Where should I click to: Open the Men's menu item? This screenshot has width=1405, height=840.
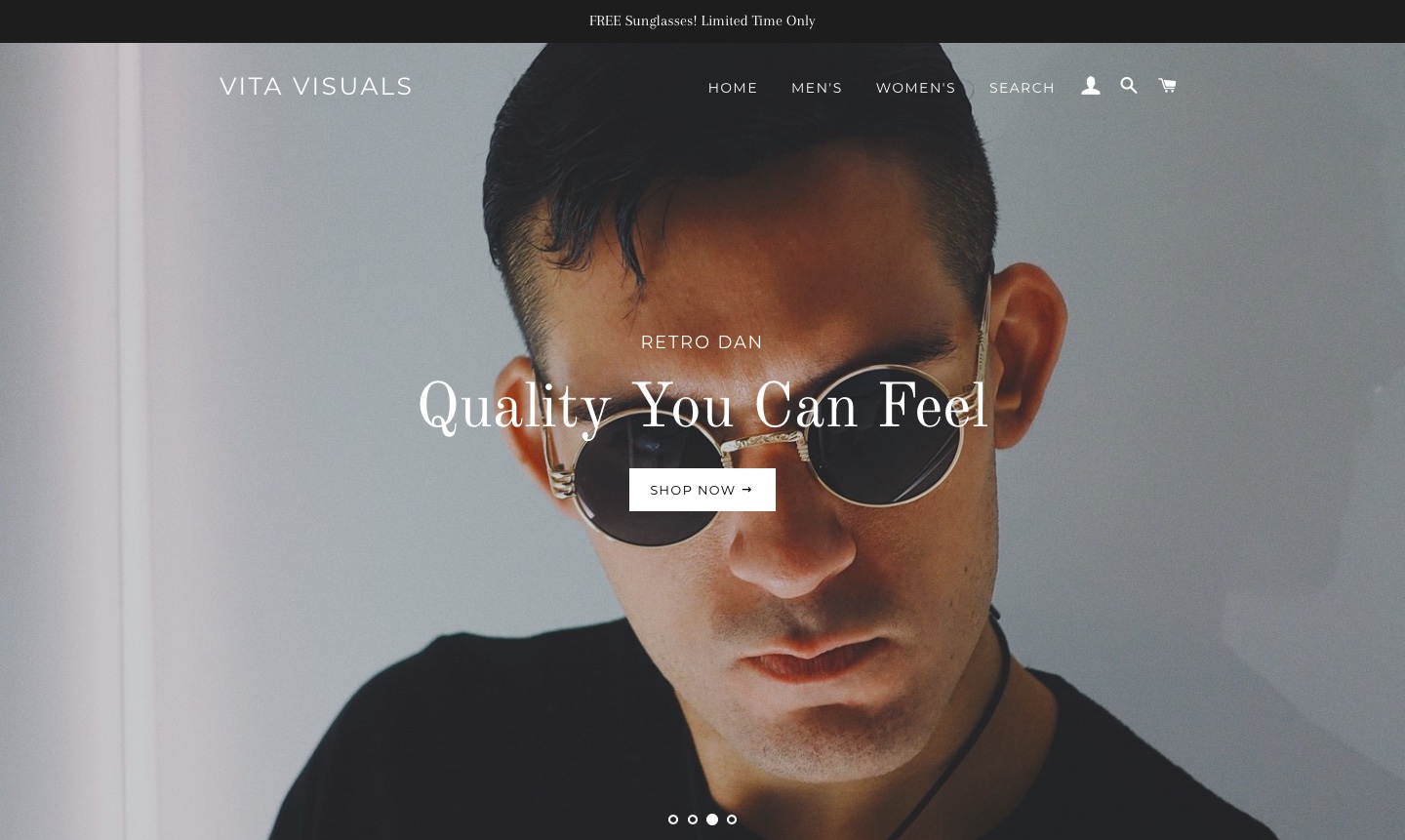pos(817,88)
